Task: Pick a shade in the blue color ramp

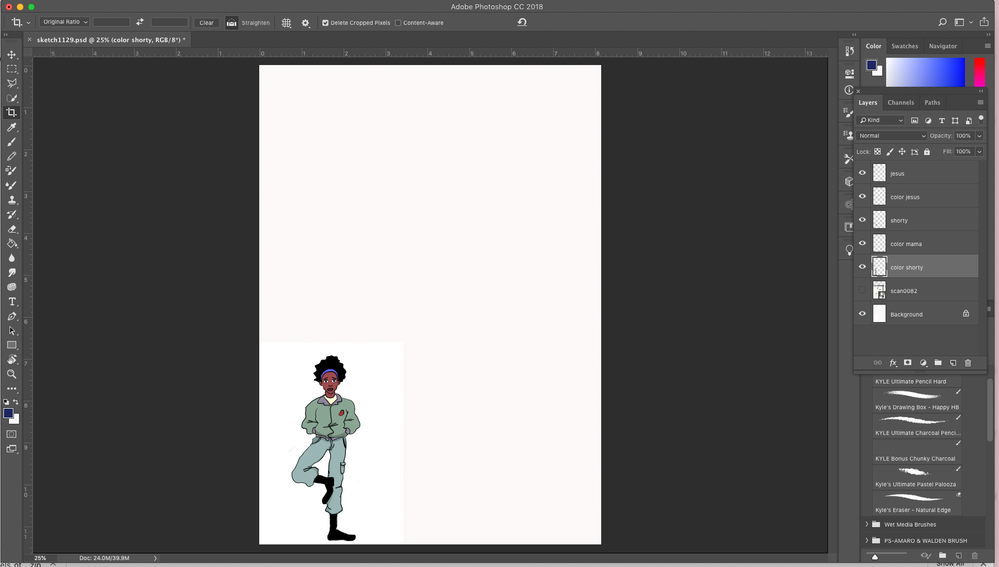Action: (x=925, y=72)
